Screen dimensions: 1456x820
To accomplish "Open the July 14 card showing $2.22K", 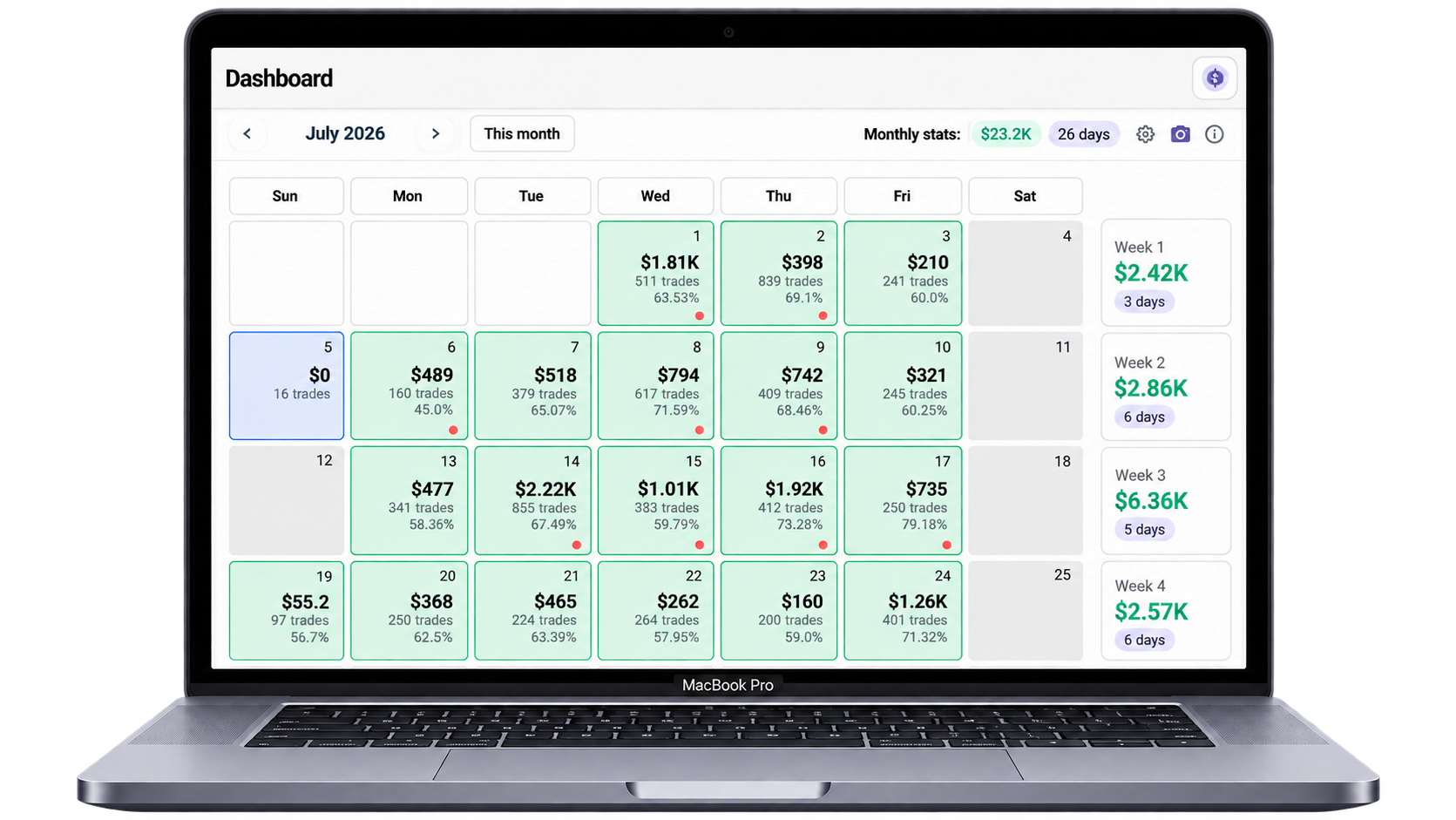I will click(x=532, y=500).
